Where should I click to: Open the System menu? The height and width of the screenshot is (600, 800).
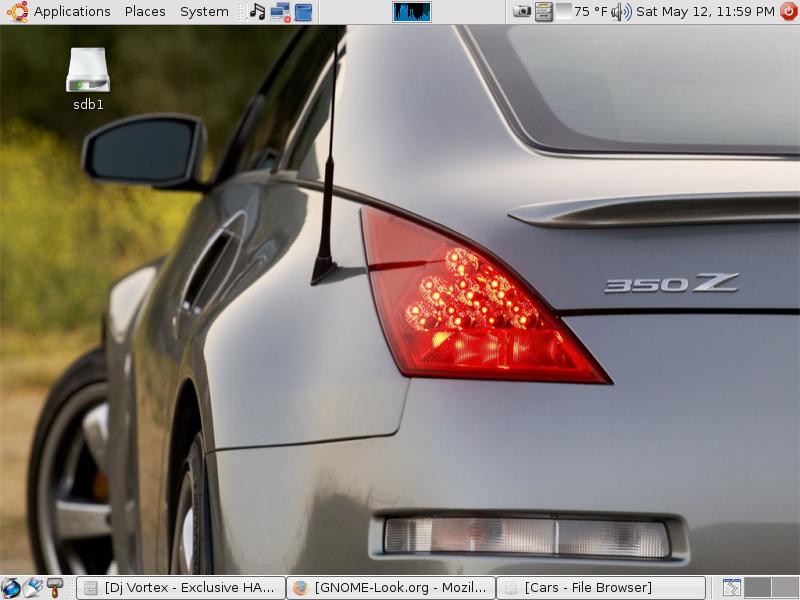coord(204,11)
